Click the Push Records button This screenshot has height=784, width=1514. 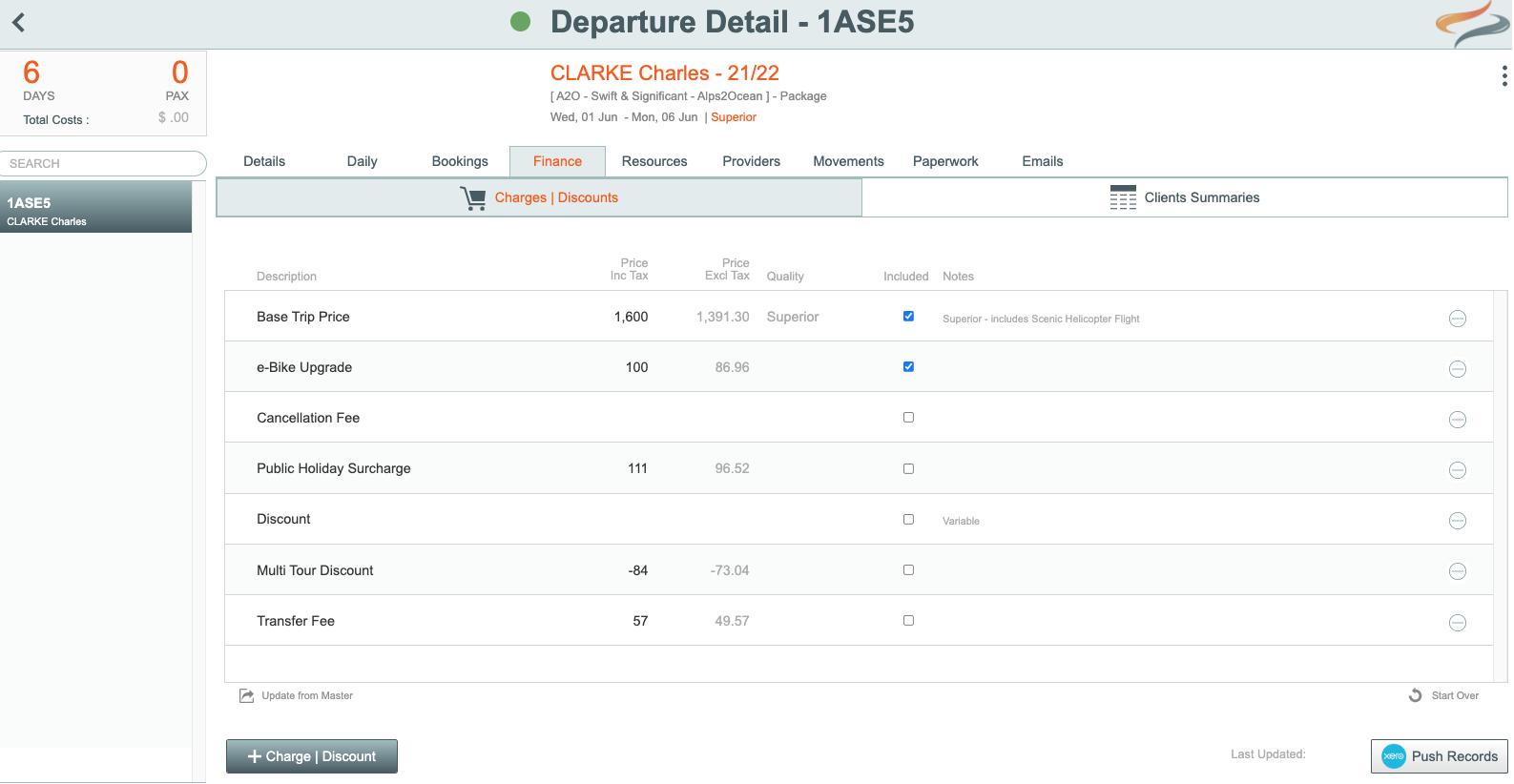click(x=1440, y=756)
